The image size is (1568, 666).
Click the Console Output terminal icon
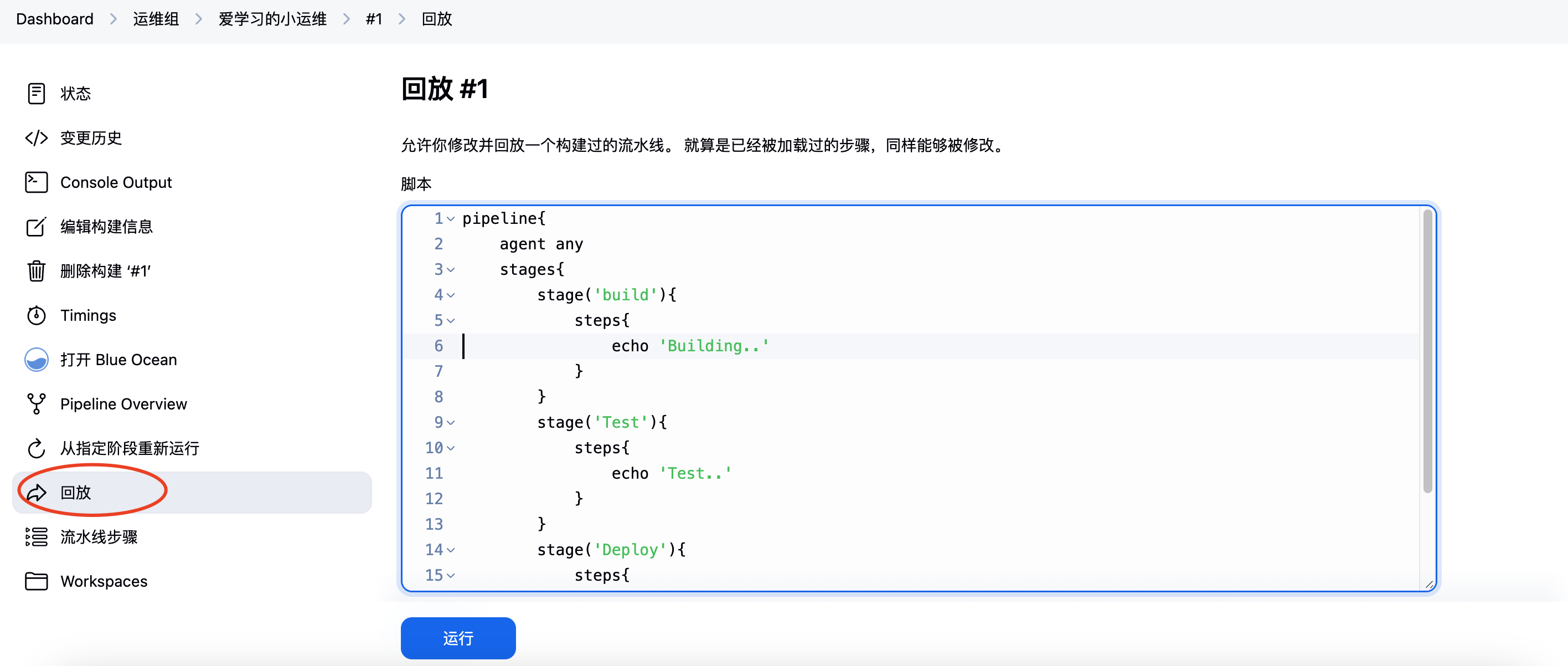click(36, 182)
